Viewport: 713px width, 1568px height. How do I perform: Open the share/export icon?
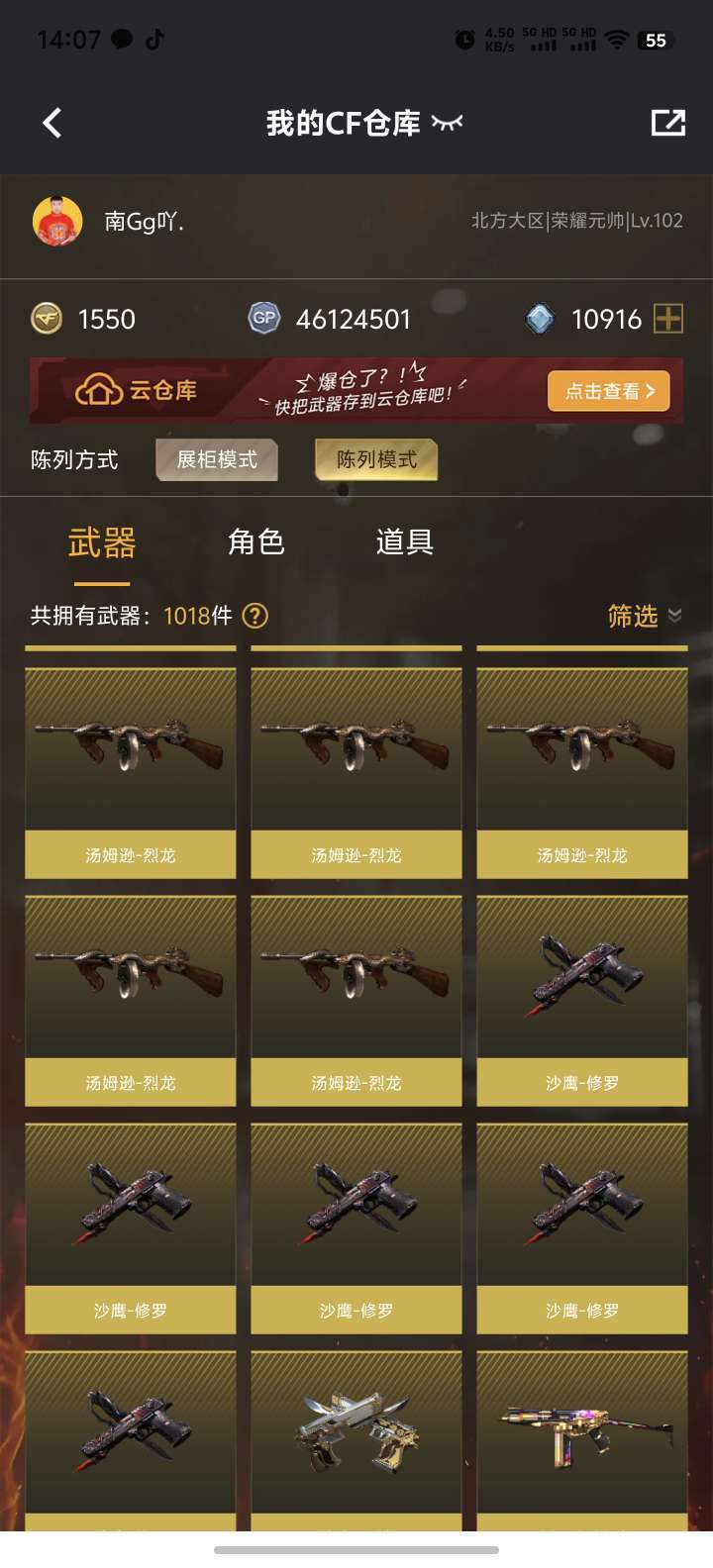point(668,123)
